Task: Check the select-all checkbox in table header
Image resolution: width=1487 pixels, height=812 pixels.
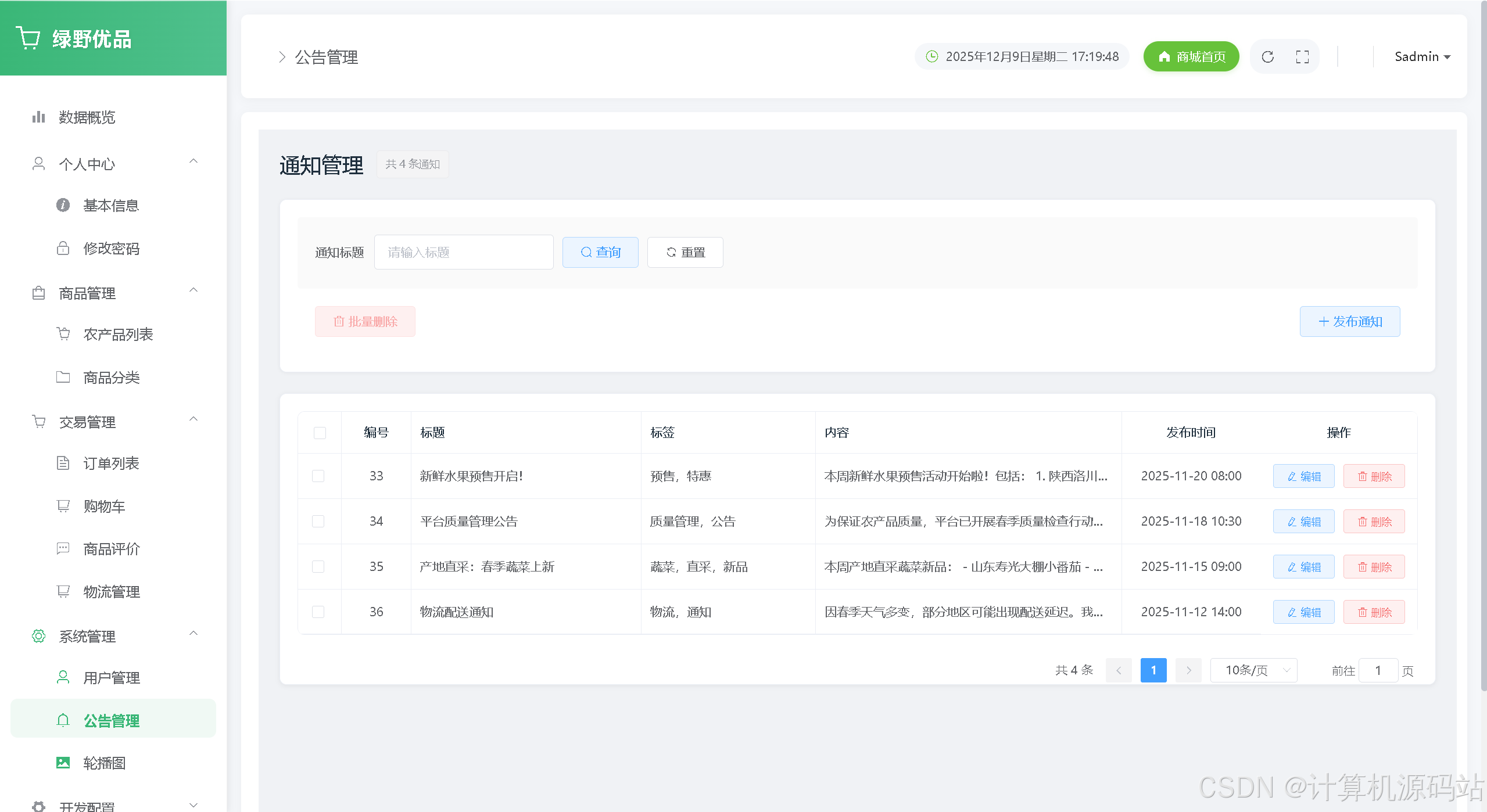Action: [320, 433]
